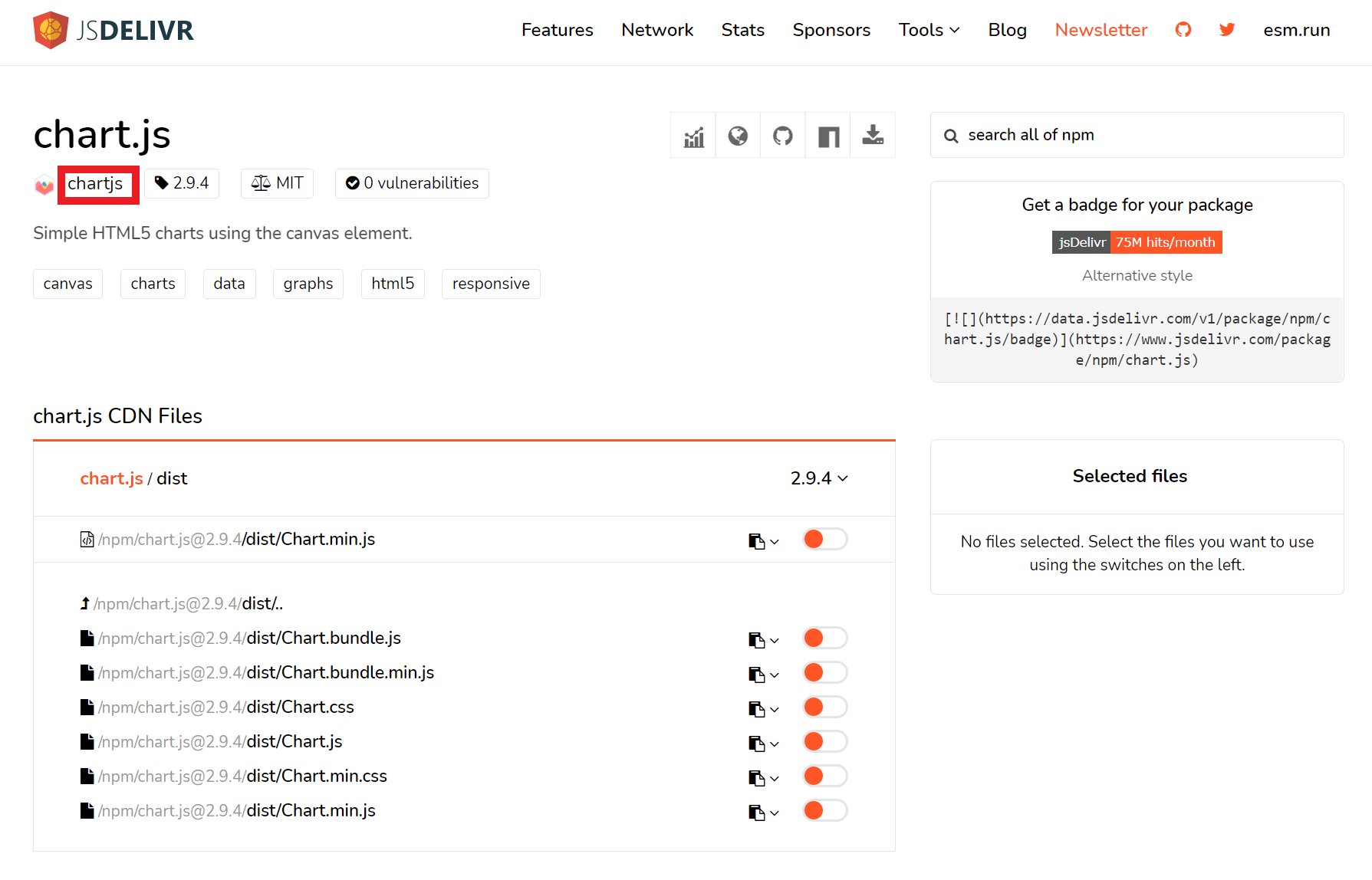Screen dimensions: 1372x880
Task: Toggle selection switch for Chart.css
Action: click(825, 707)
